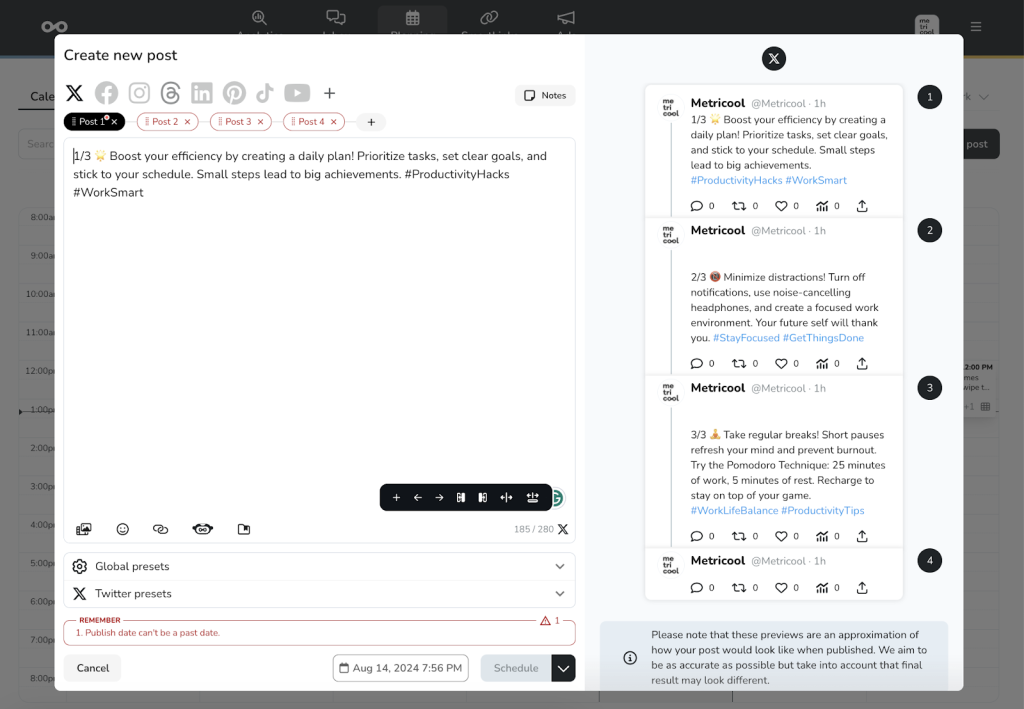Viewport: 1024px width, 709px height.
Task: Click share icon on fourth preview tweet
Action: [862, 588]
